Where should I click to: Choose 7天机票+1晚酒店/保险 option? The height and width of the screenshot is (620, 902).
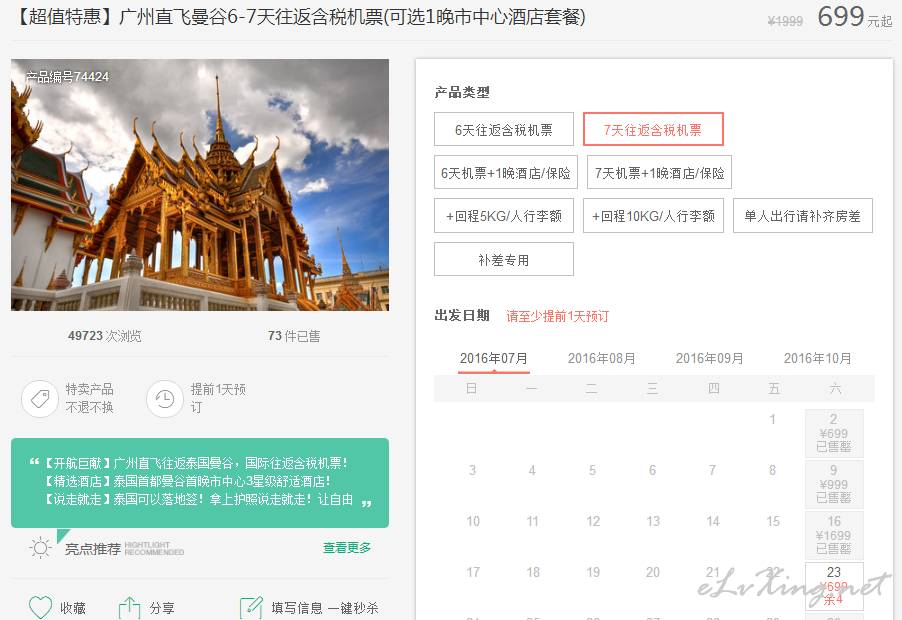659,173
